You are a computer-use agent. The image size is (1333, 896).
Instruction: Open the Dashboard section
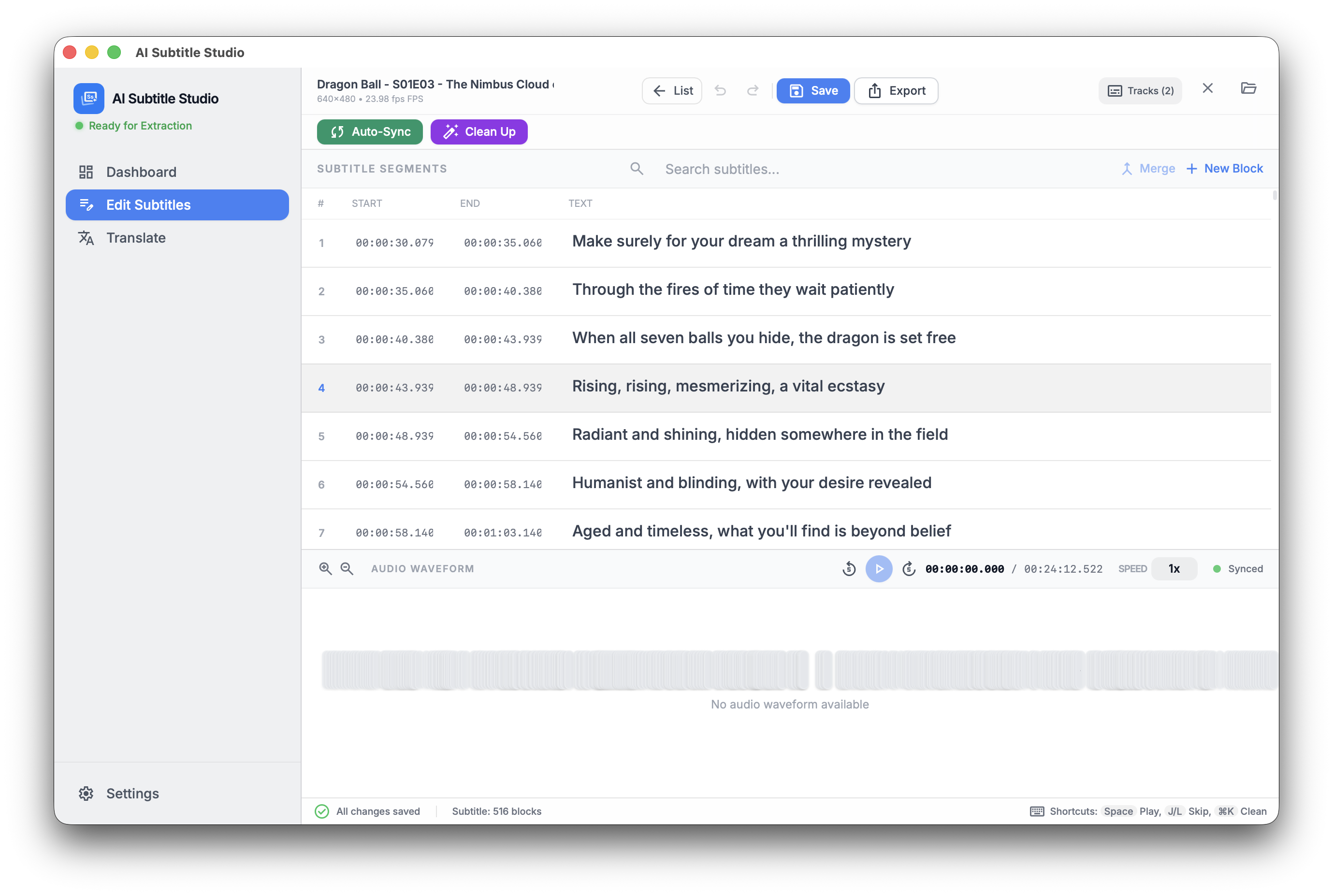141,172
